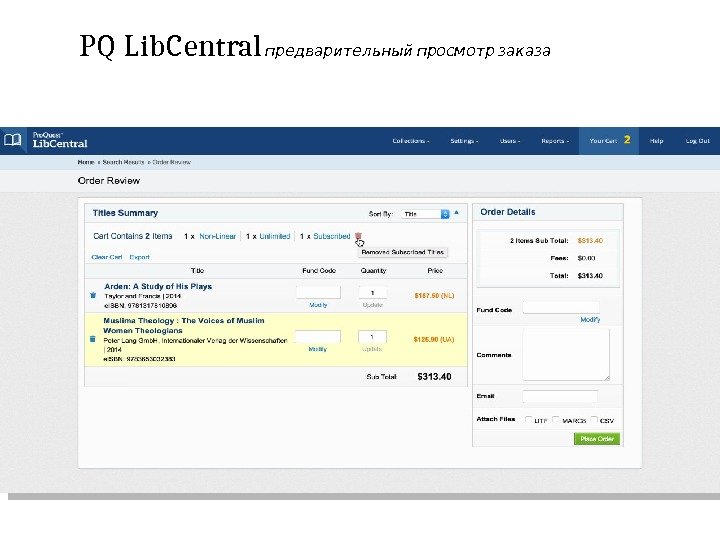Toggle sort direction arrow next to Sort By
Screen dimensions: 720x540
(456, 213)
